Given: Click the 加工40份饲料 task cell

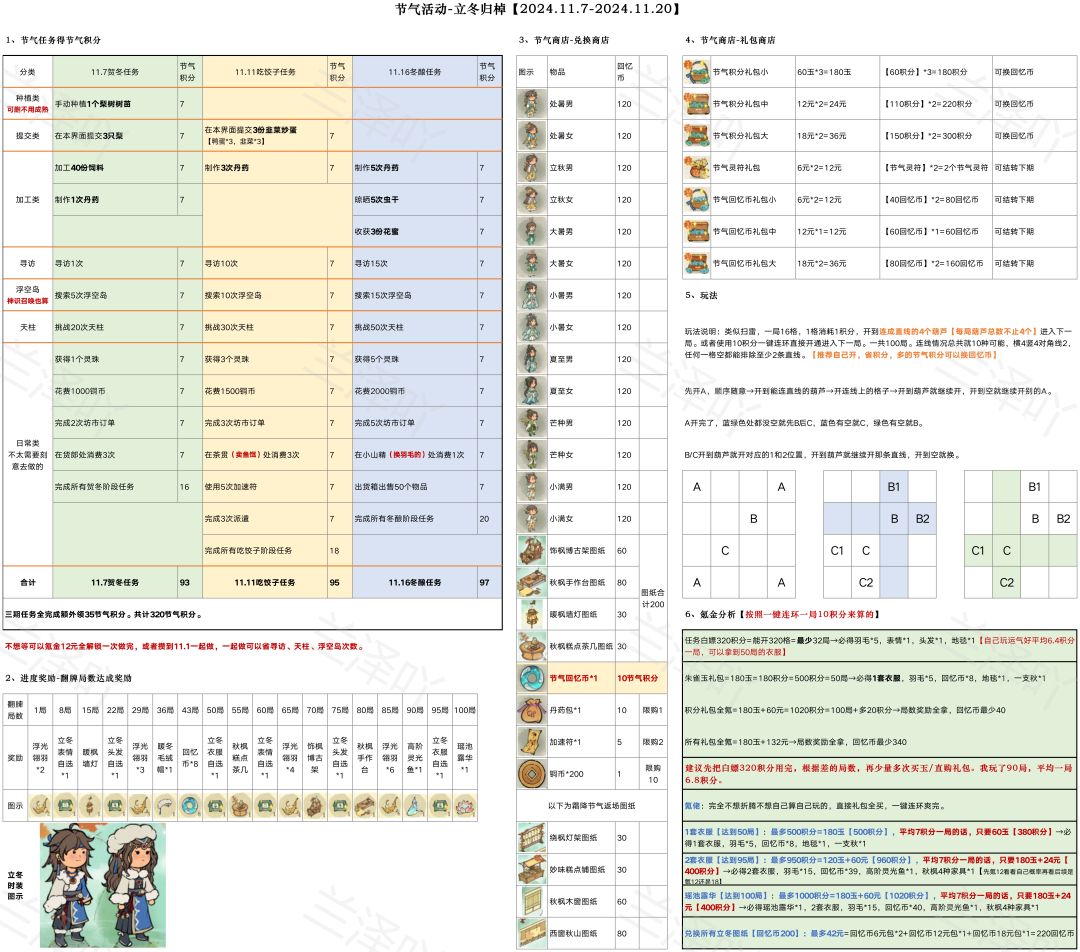Looking at the screenshot, I should 115,167.
